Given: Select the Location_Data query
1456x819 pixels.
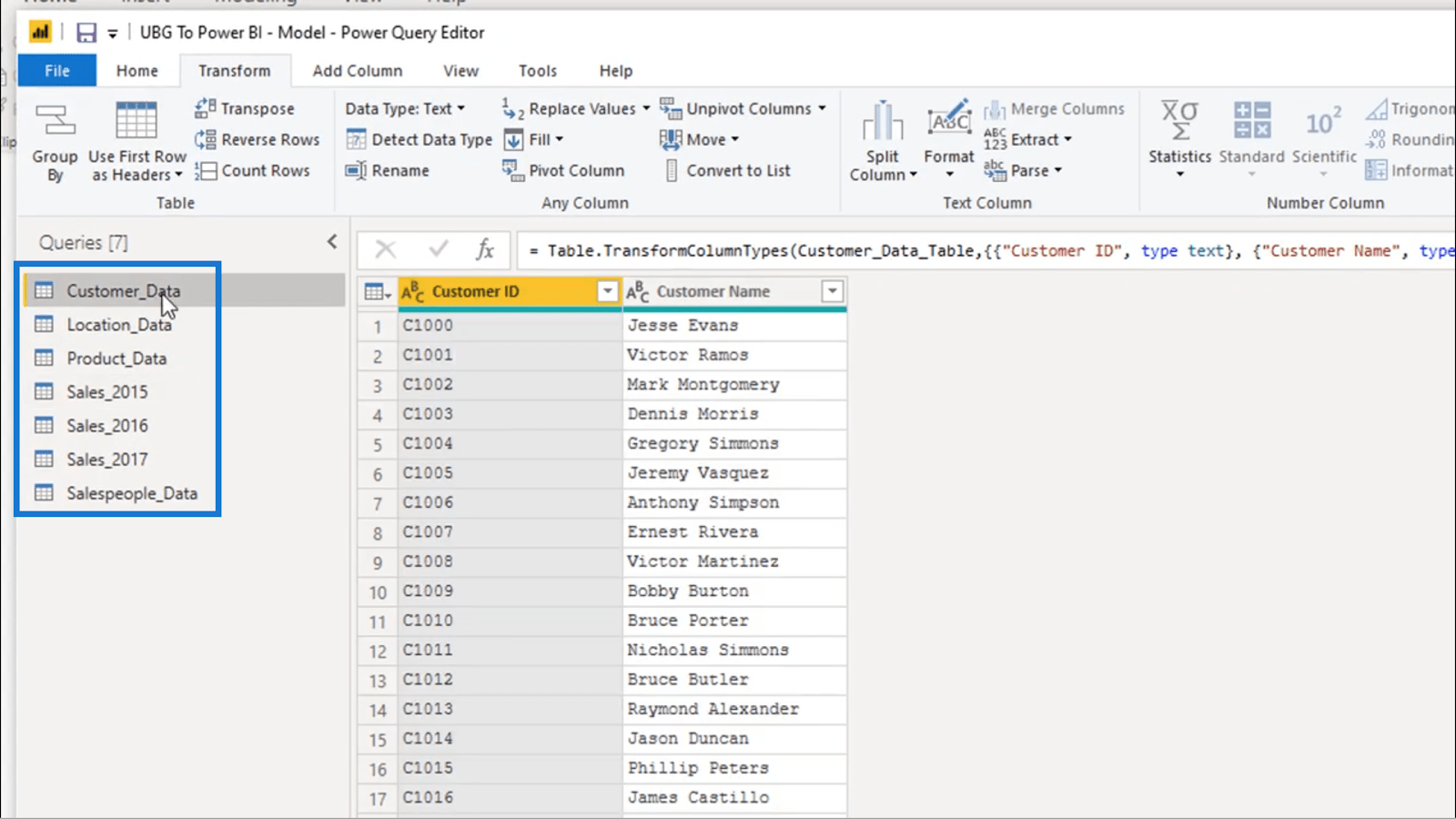Looking at the screenshot, I should click(185, 324).
